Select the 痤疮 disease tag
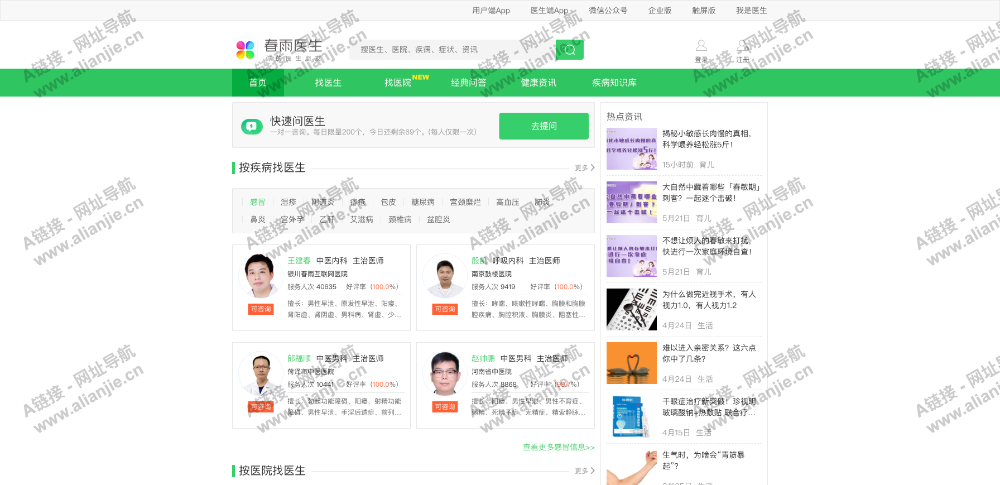Image resolution: width=1000 pixels, height=485 pixels. pos(358,202)
